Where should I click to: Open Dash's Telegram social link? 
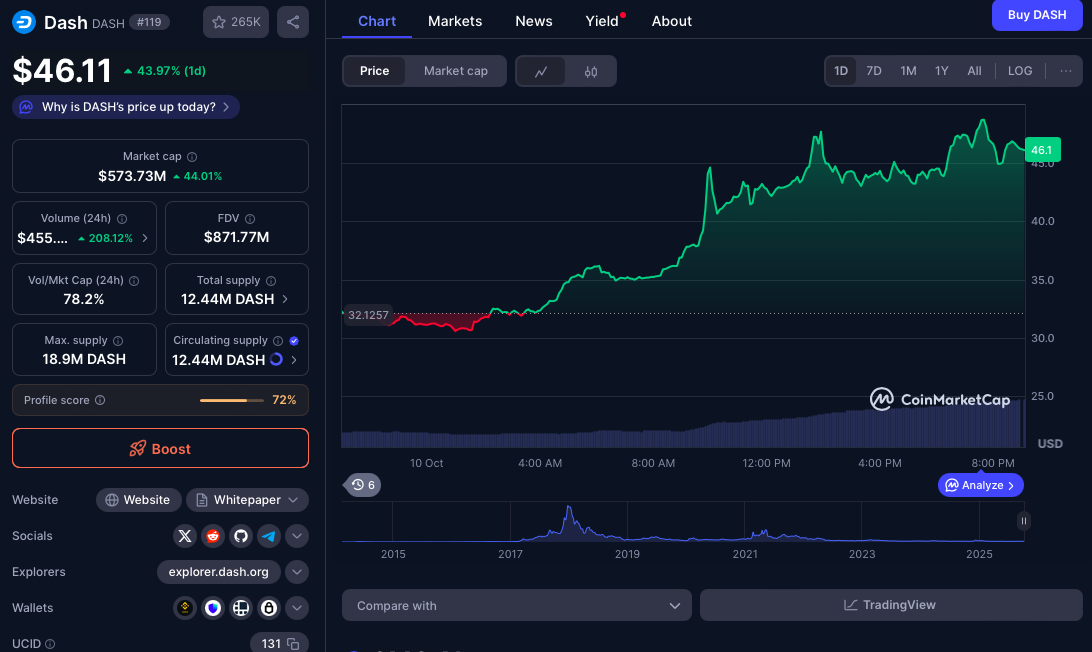(x=268, y=536)
